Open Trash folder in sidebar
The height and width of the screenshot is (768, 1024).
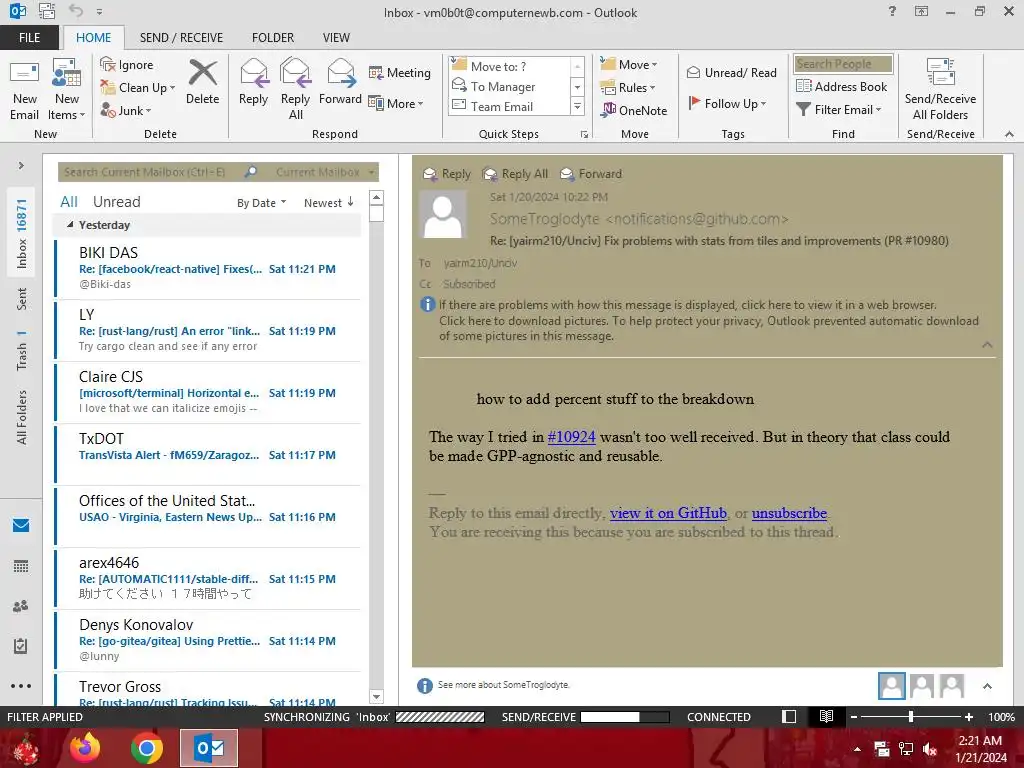(22, 351)
